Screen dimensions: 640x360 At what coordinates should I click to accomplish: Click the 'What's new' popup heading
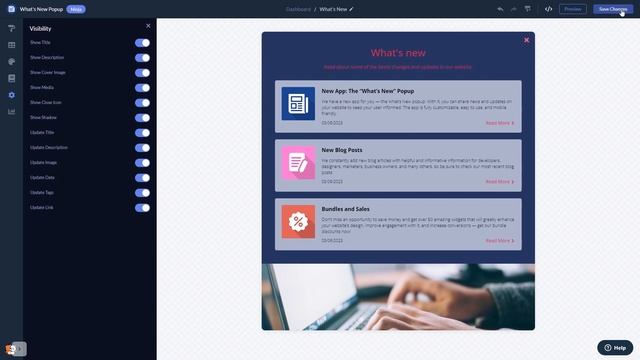(398, 53)
